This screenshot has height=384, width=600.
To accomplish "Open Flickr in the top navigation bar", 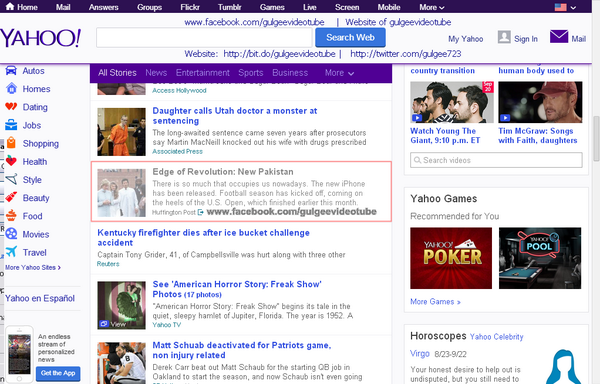I will click(x=190, y=7).
